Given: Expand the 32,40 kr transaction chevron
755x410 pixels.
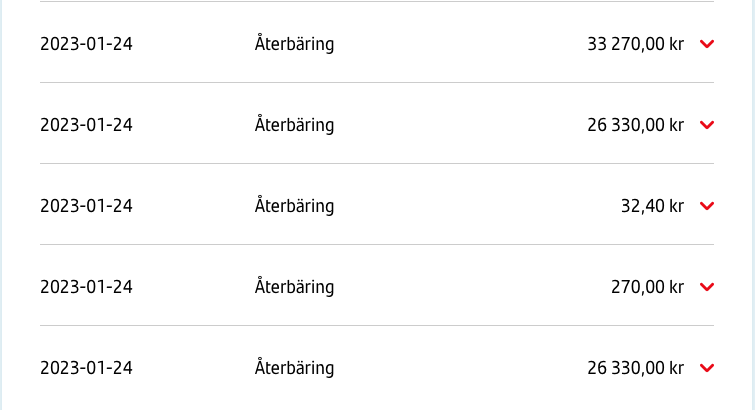Looking at the screenshot, I should pos(707,206).
